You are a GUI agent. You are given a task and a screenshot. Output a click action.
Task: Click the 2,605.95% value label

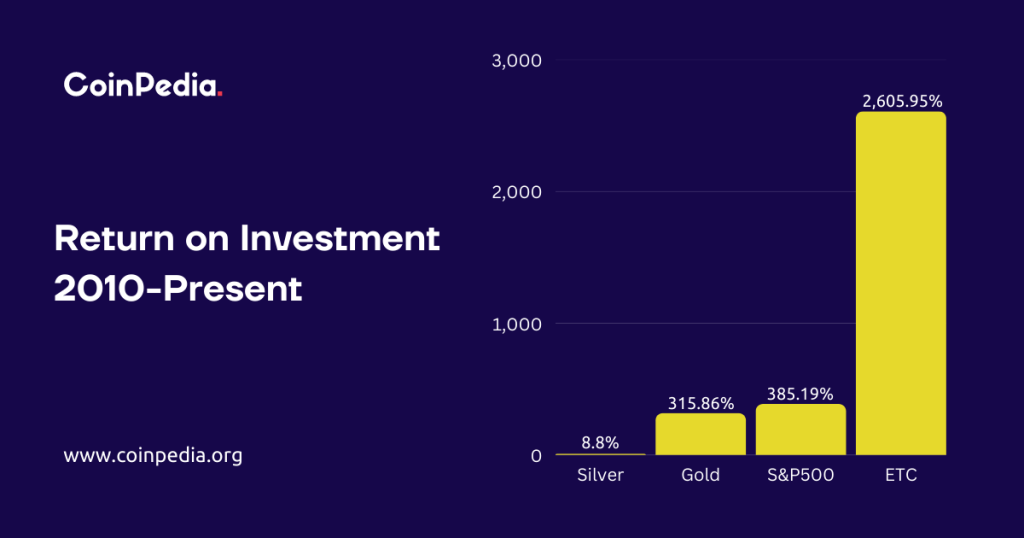coord(901,101)
